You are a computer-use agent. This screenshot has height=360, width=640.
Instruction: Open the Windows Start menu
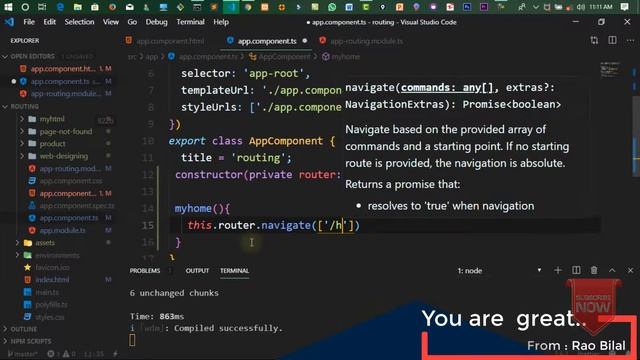click(x=8, y=7)
